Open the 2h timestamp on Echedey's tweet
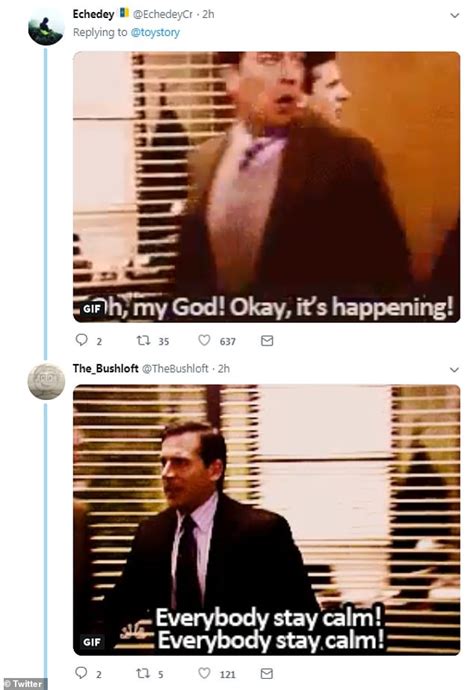The width and height of the screenshot is (474, 690). [x=208, y=15]
